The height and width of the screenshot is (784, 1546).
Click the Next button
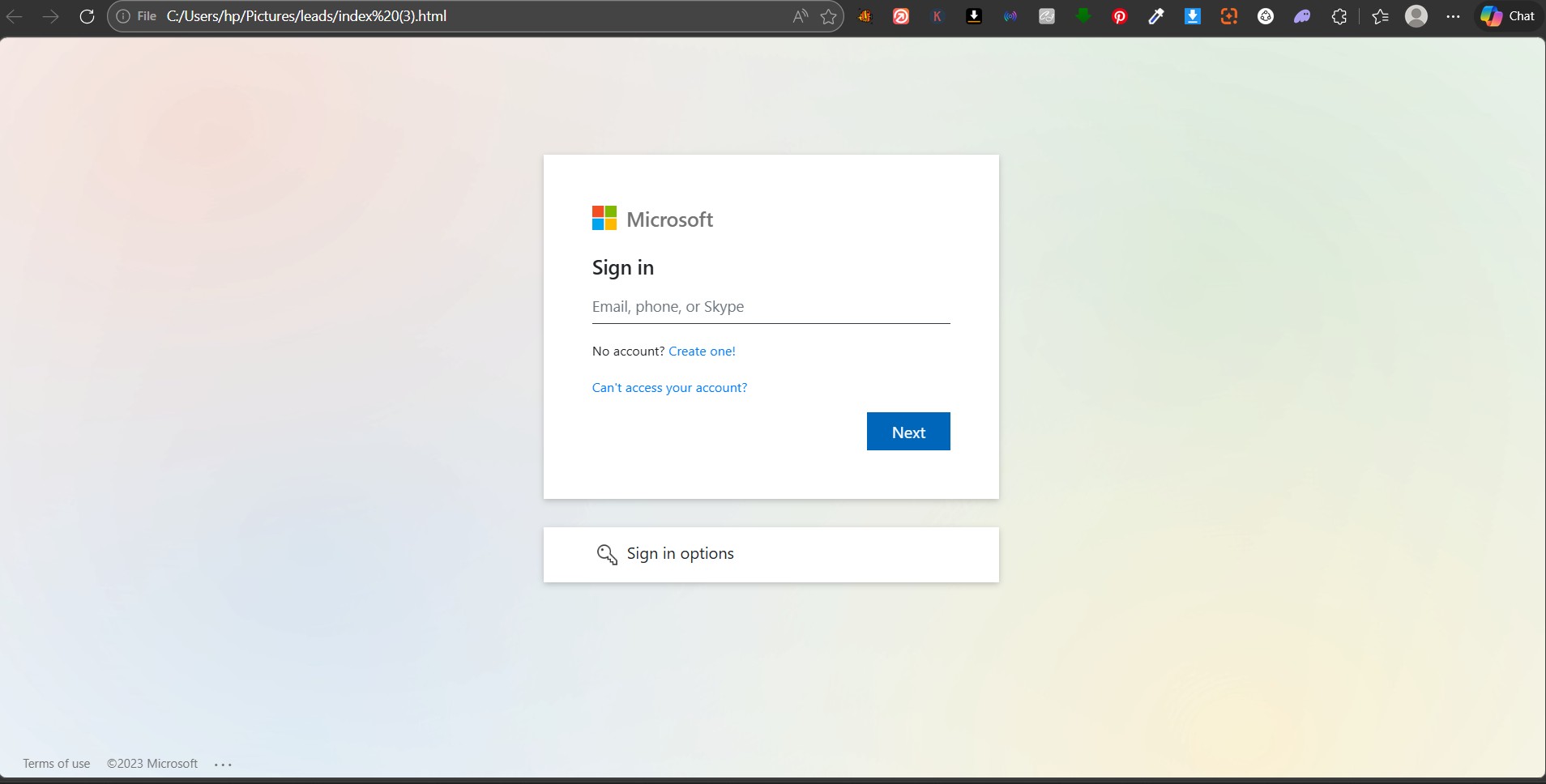tap(908, 432)
